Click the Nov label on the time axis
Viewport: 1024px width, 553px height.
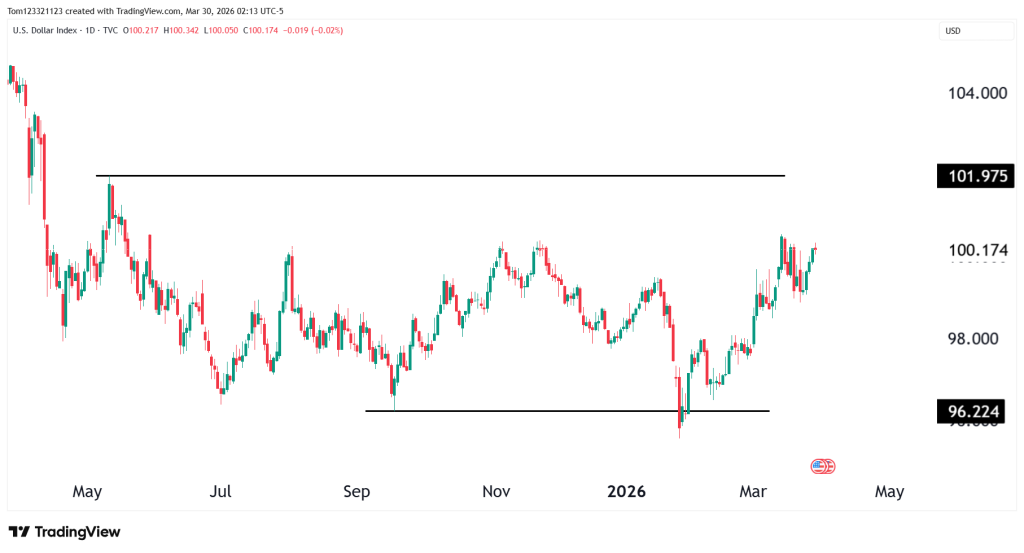pos(496,492)
